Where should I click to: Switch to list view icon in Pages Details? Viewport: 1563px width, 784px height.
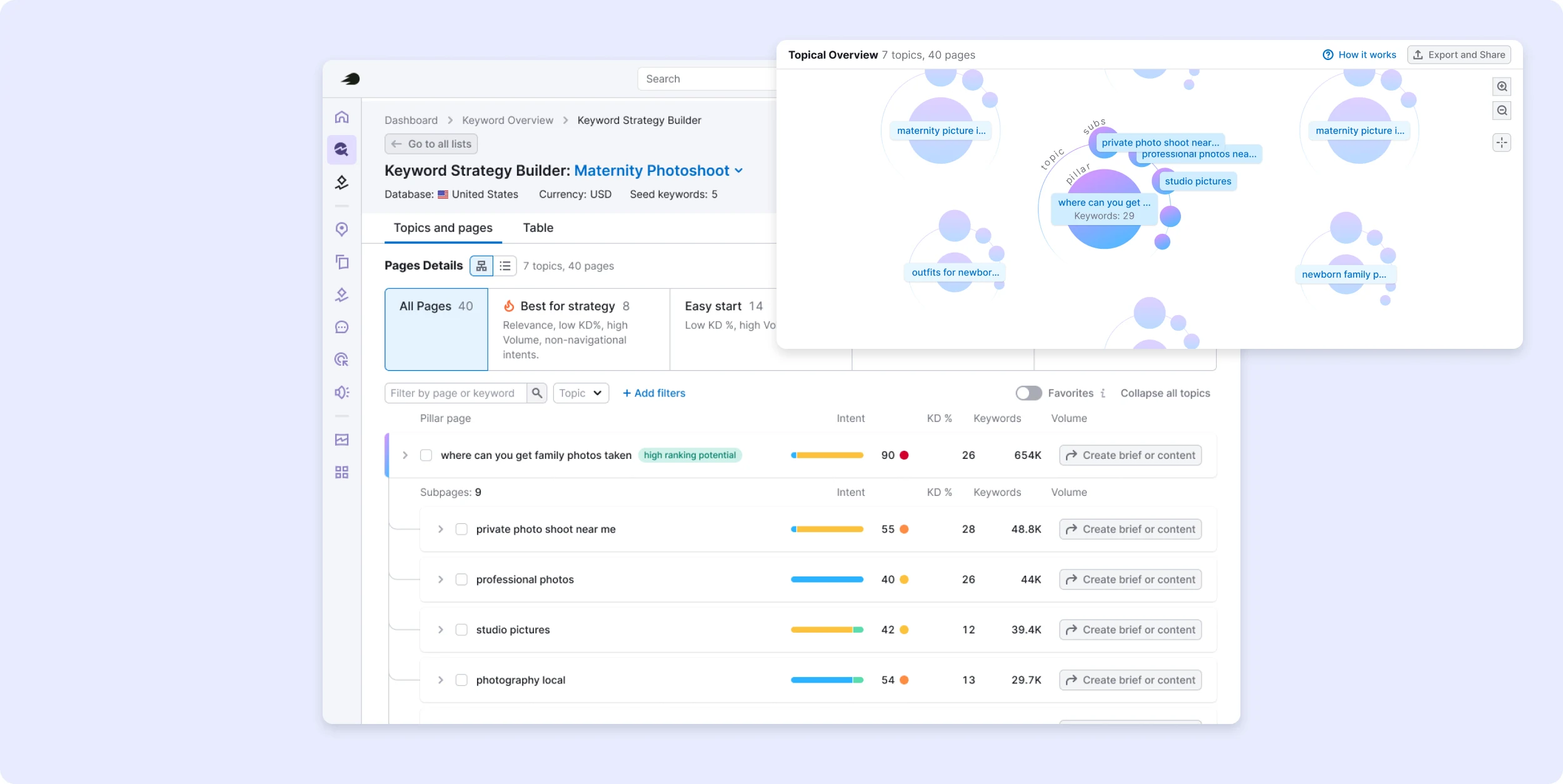pos(505,266)
